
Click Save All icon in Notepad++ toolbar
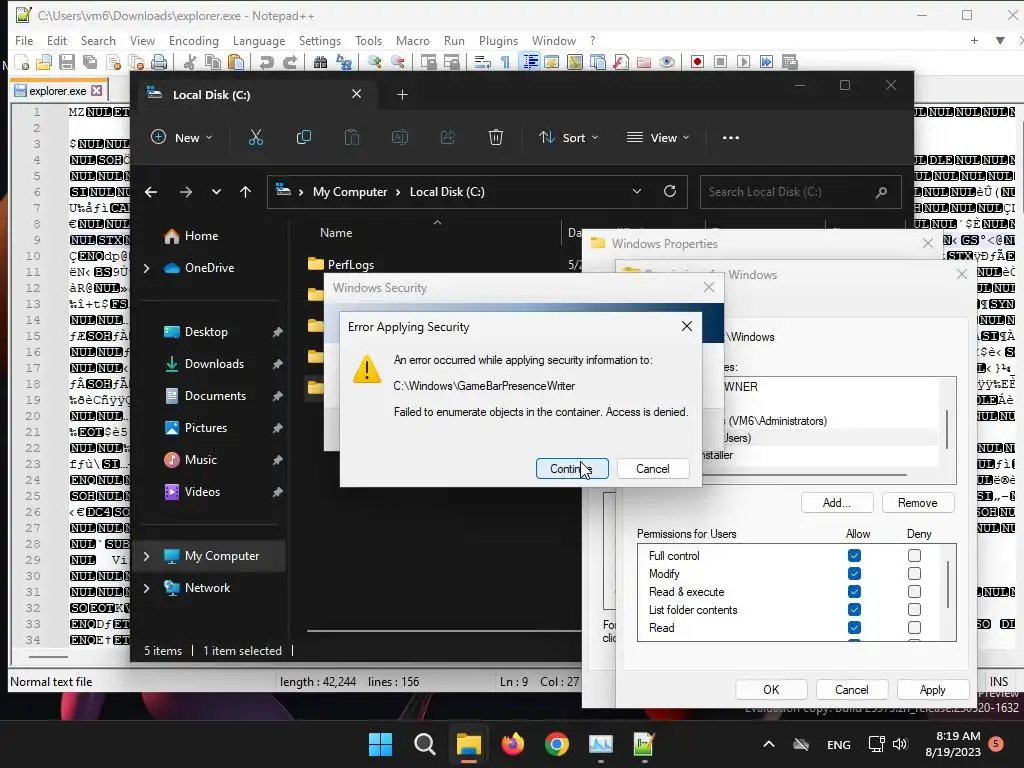point(89,62)
